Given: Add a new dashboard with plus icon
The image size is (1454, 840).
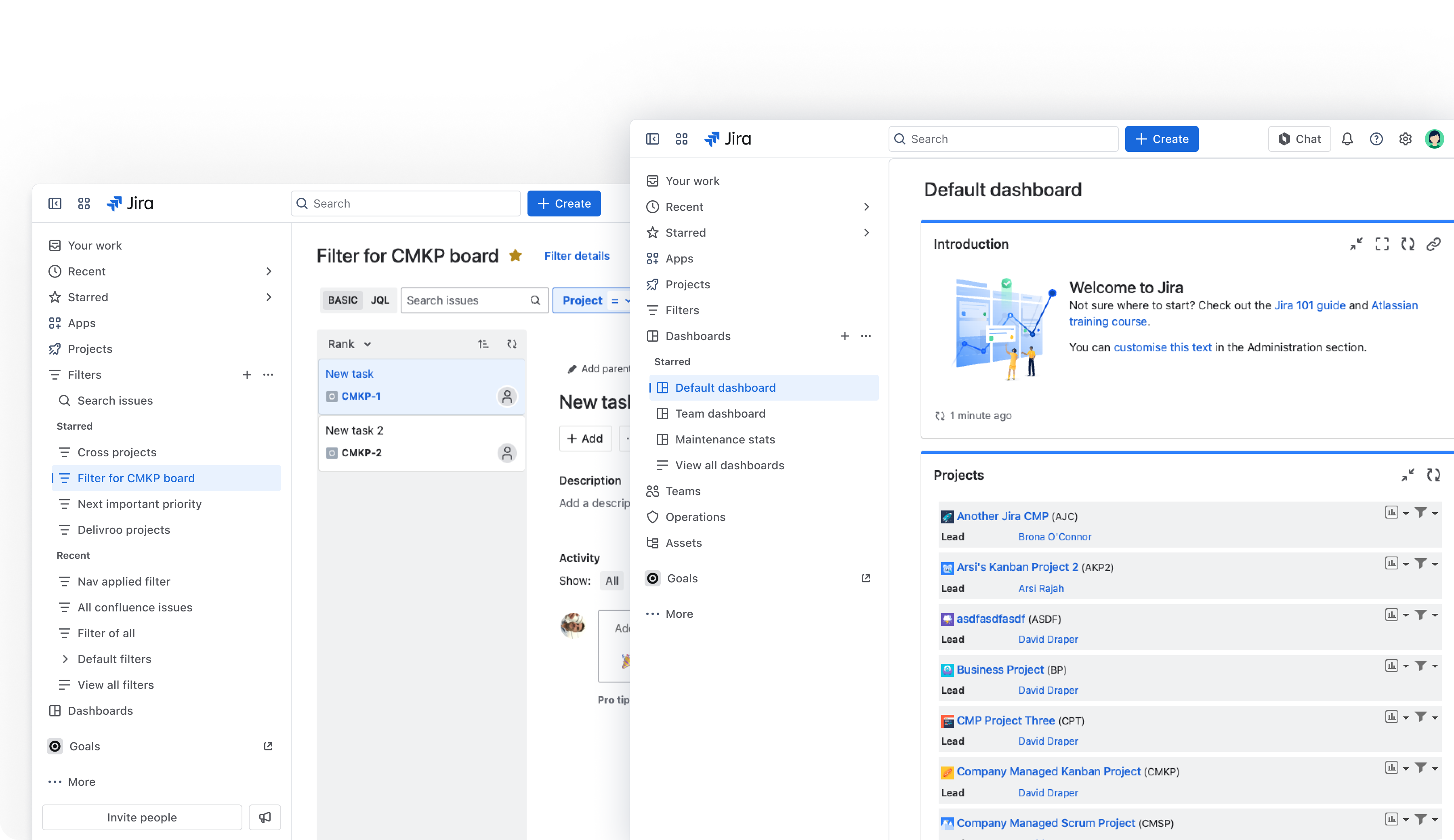Looking at the screenshot, I should point(845,336).
